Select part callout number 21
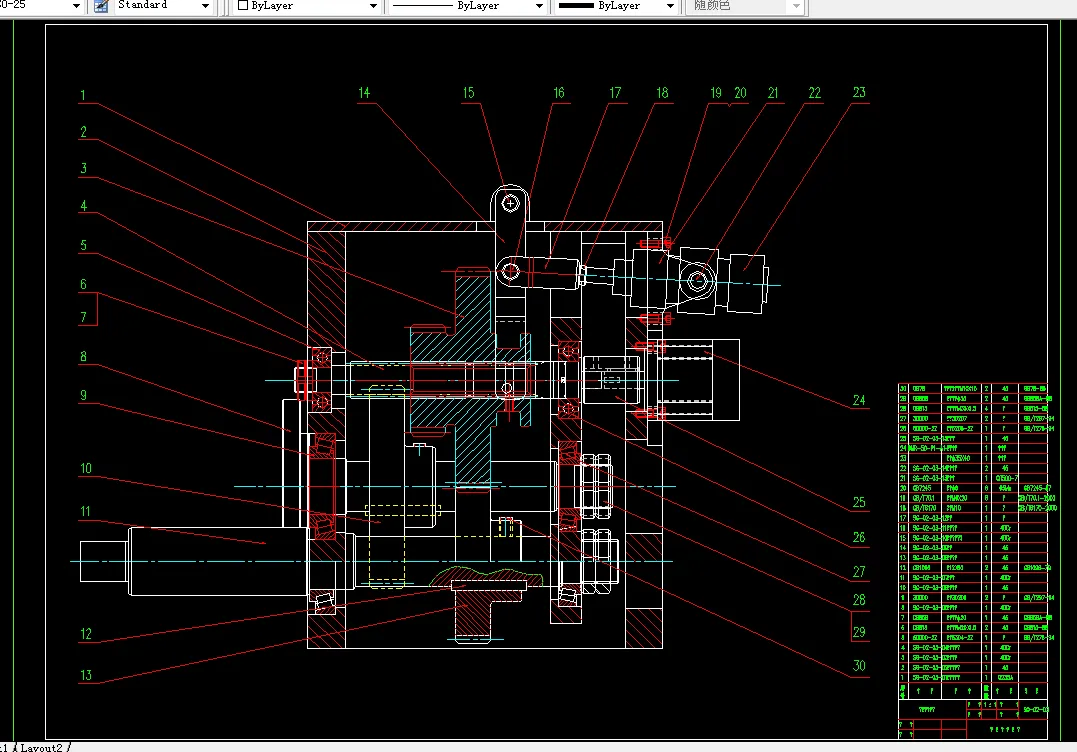The width and height of the screenshot is (1077, 752). point(773,93)
